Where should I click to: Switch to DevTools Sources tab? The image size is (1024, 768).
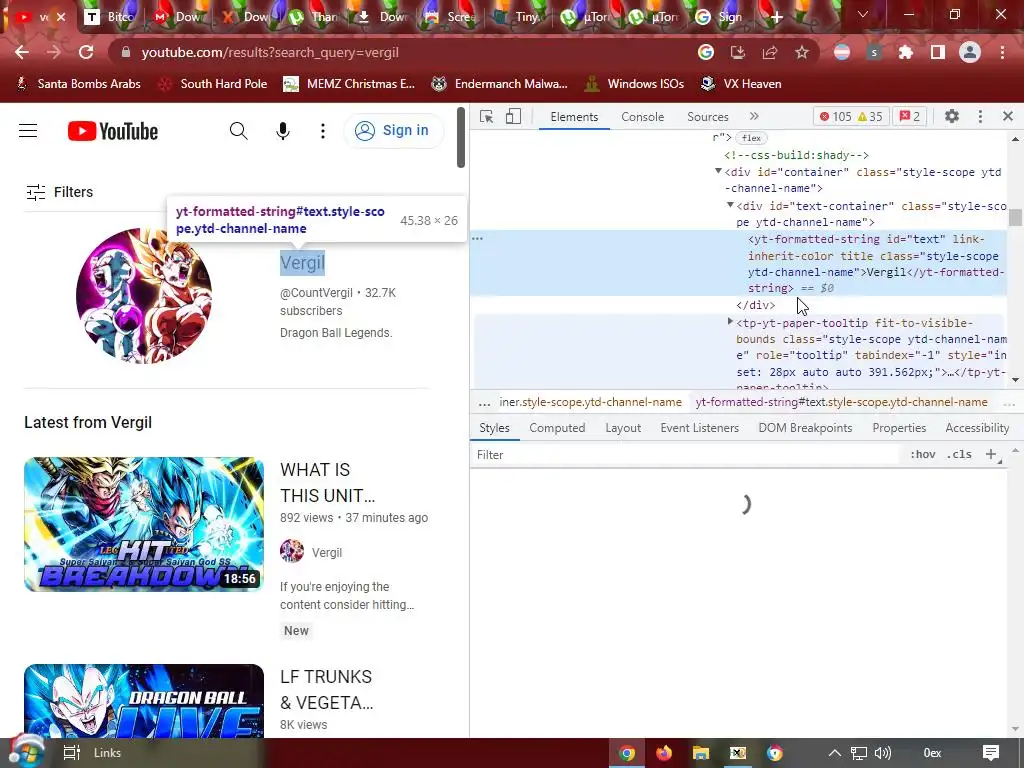[x=707, y=117]
